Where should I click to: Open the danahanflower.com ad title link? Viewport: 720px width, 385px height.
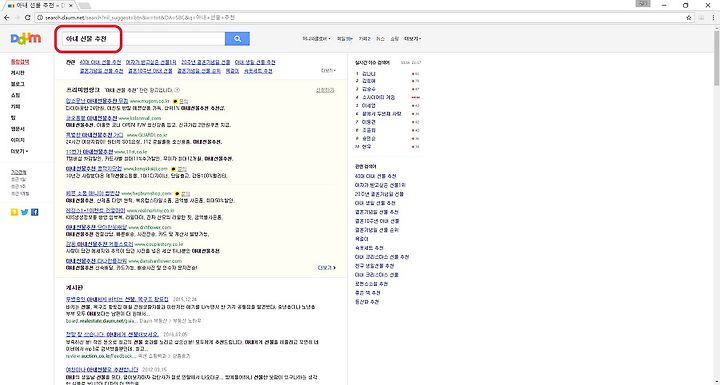pyautogui.click(x=96, y=261)
